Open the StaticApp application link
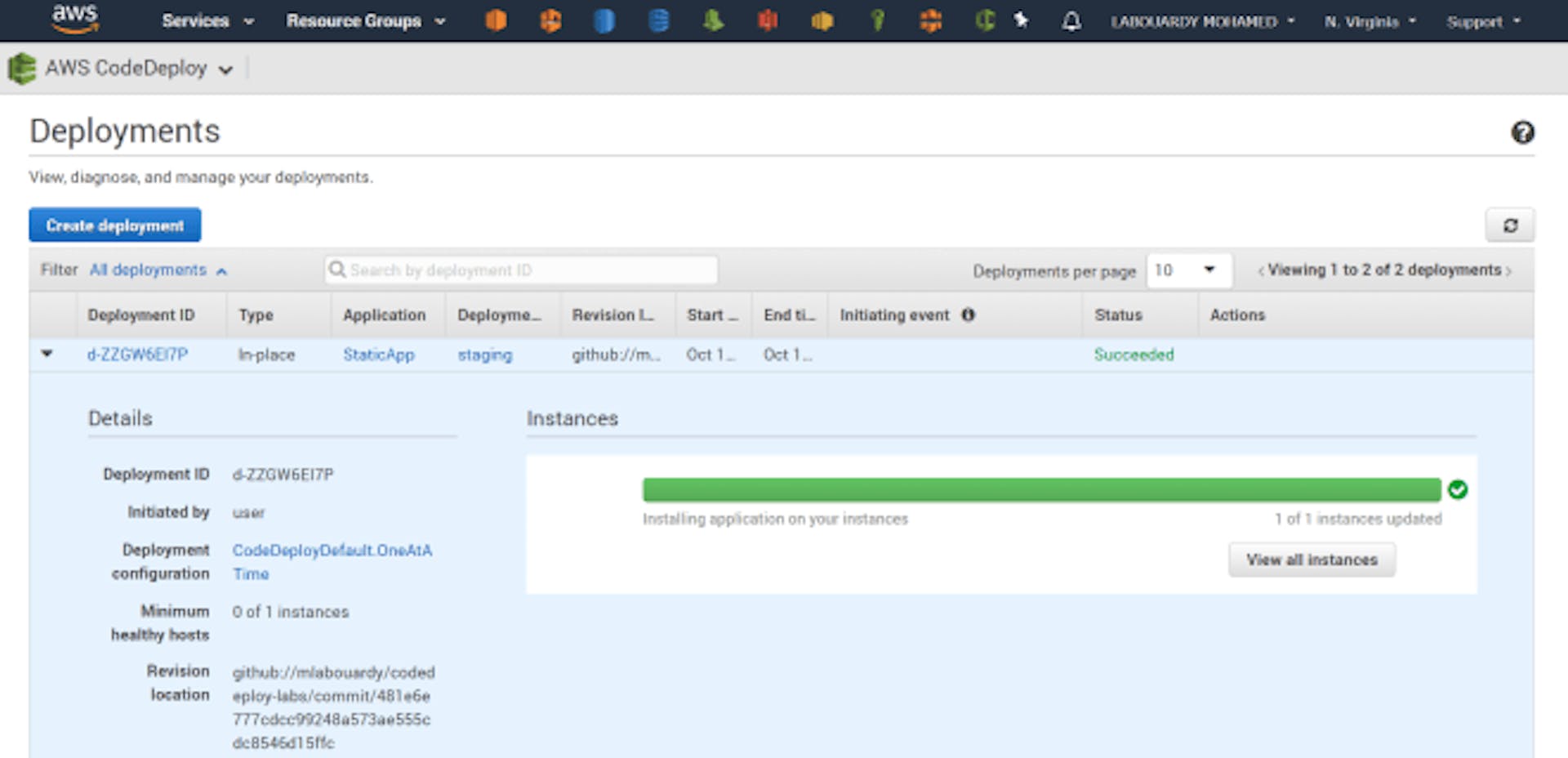 379,354
